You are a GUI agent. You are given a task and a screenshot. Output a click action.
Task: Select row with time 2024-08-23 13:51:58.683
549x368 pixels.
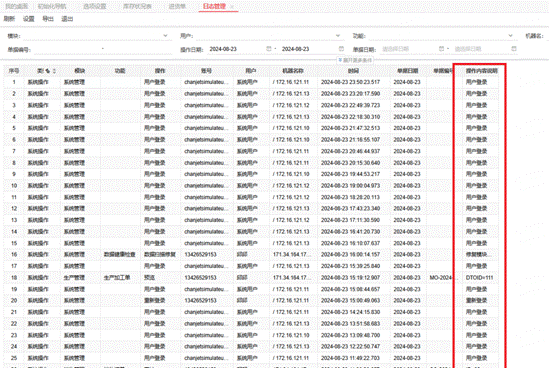[x=251, y=324]
